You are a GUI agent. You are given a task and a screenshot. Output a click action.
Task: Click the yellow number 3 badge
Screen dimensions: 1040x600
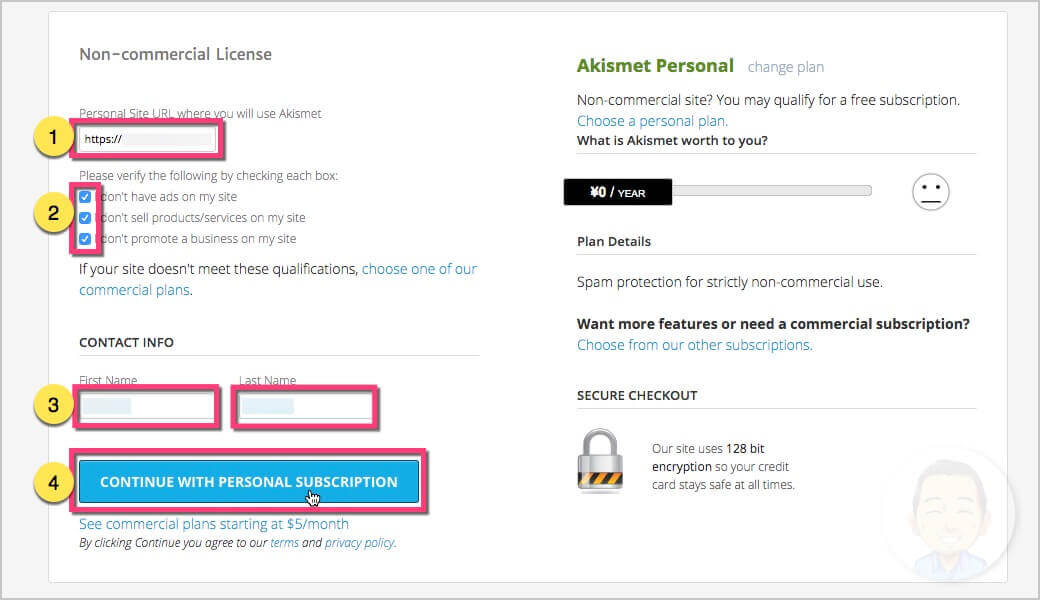53,404
